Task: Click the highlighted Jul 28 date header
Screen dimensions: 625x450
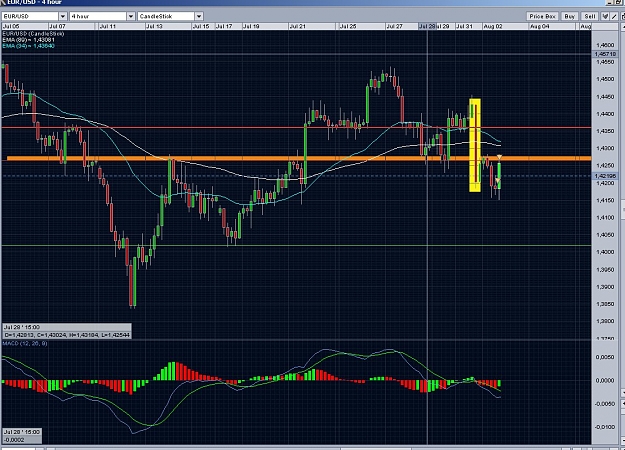Action: [x=427, y=26]
